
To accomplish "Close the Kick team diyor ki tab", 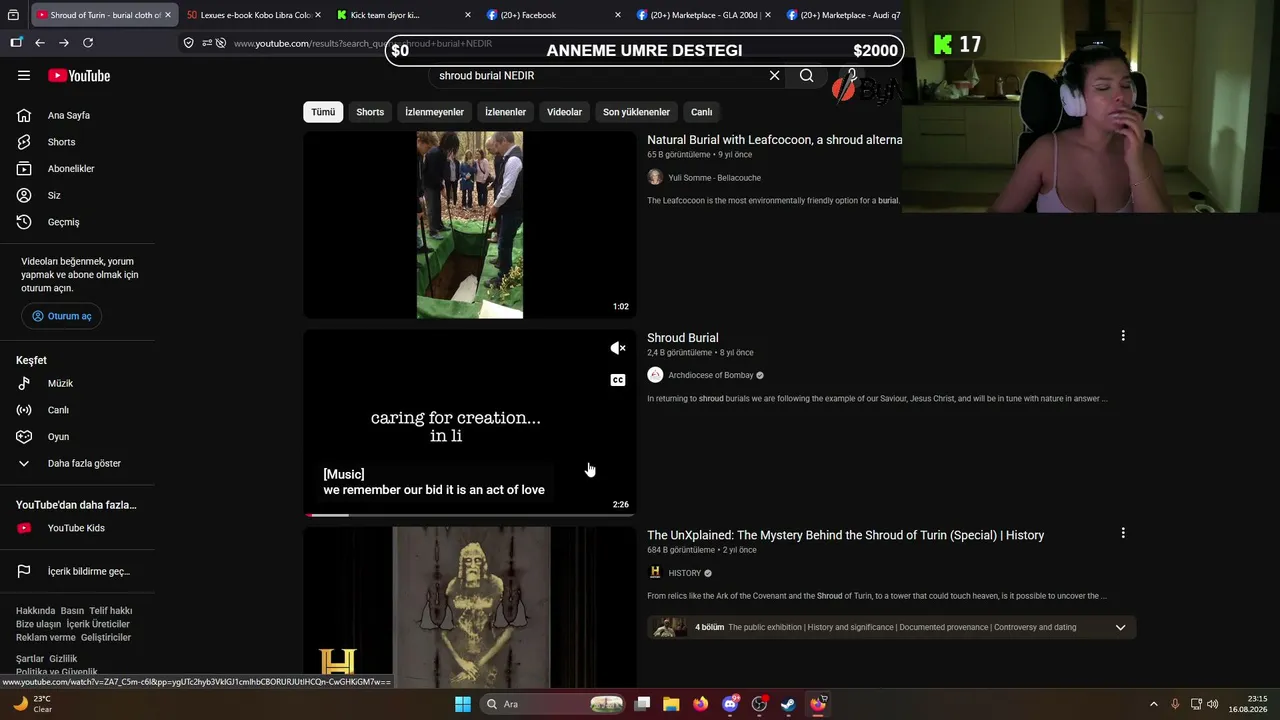I will pyautogui.click(x=468, y=15).
